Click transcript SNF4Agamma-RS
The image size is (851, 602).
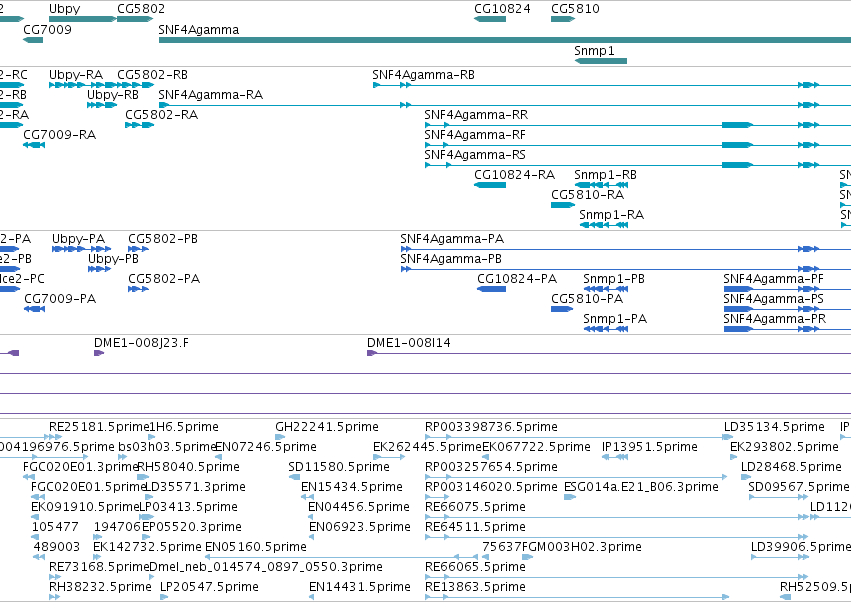[638, 165]
